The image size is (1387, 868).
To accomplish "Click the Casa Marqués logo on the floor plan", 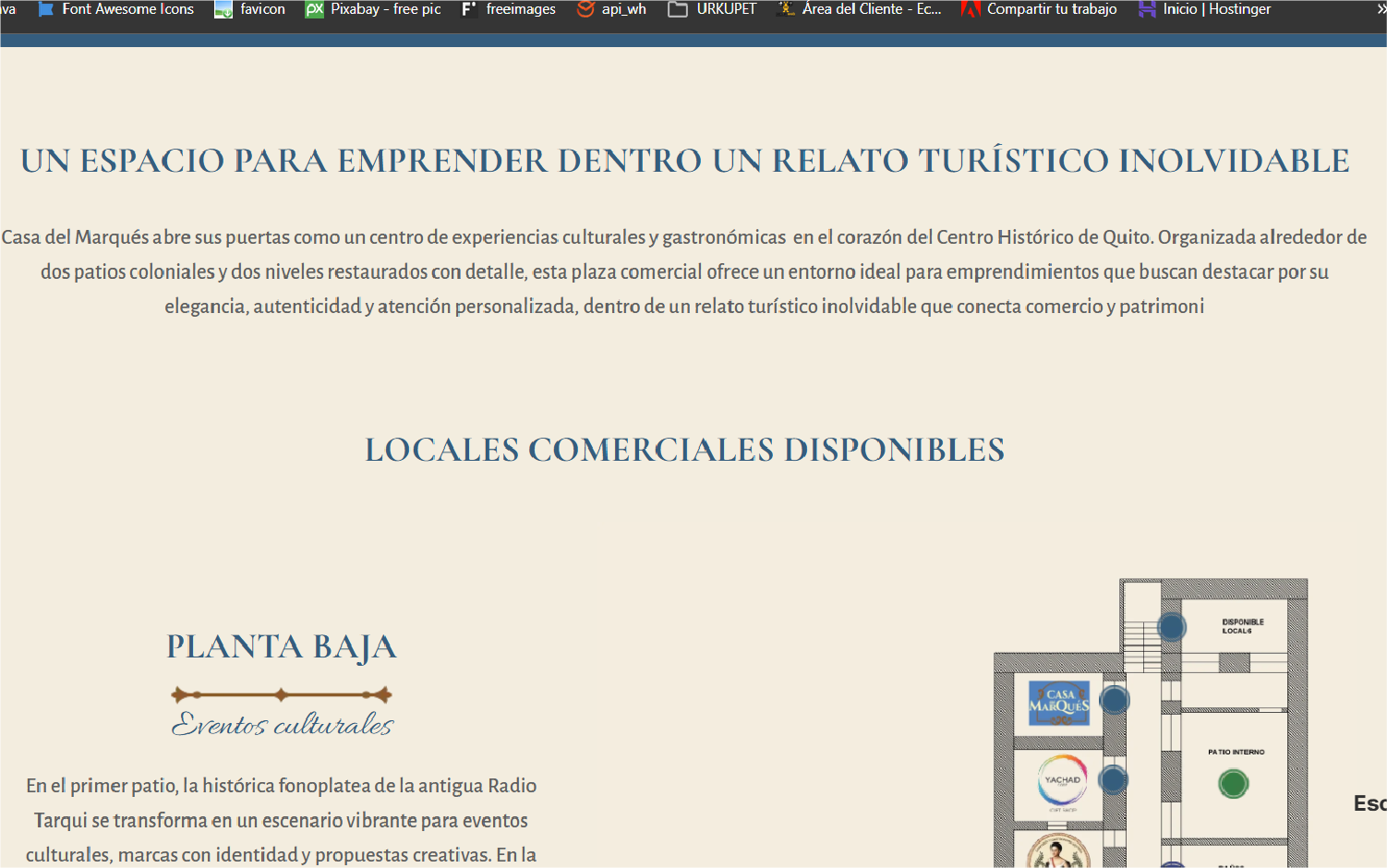I will 1059,703.
